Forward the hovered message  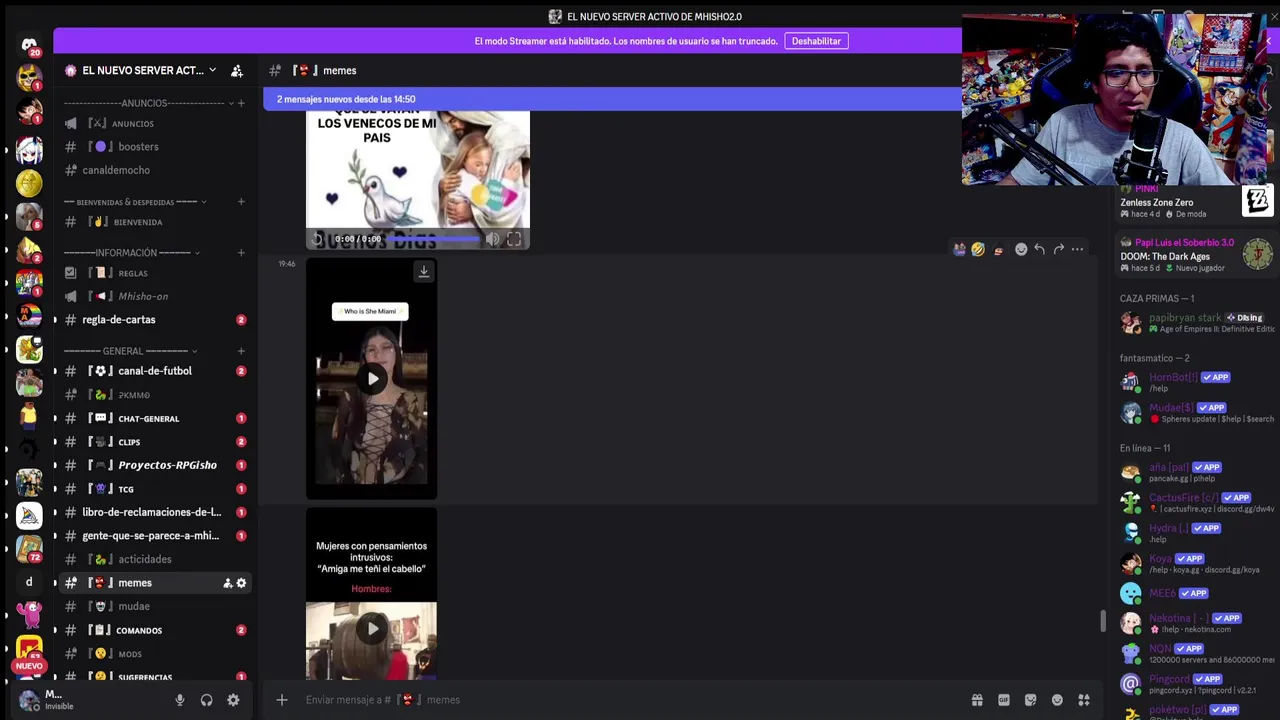(x=1059, y=249)
